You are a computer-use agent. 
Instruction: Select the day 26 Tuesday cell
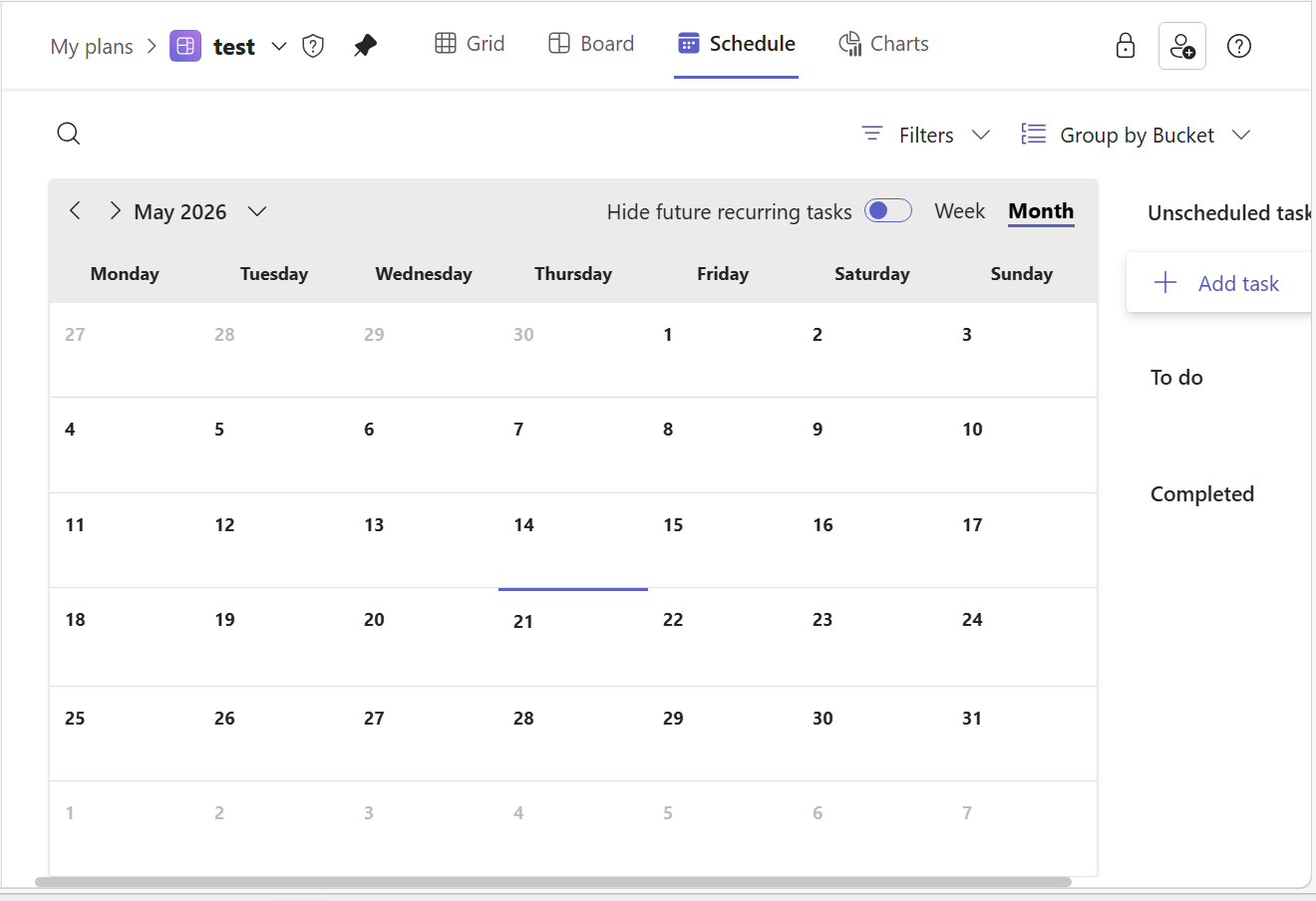click(274, 734)
